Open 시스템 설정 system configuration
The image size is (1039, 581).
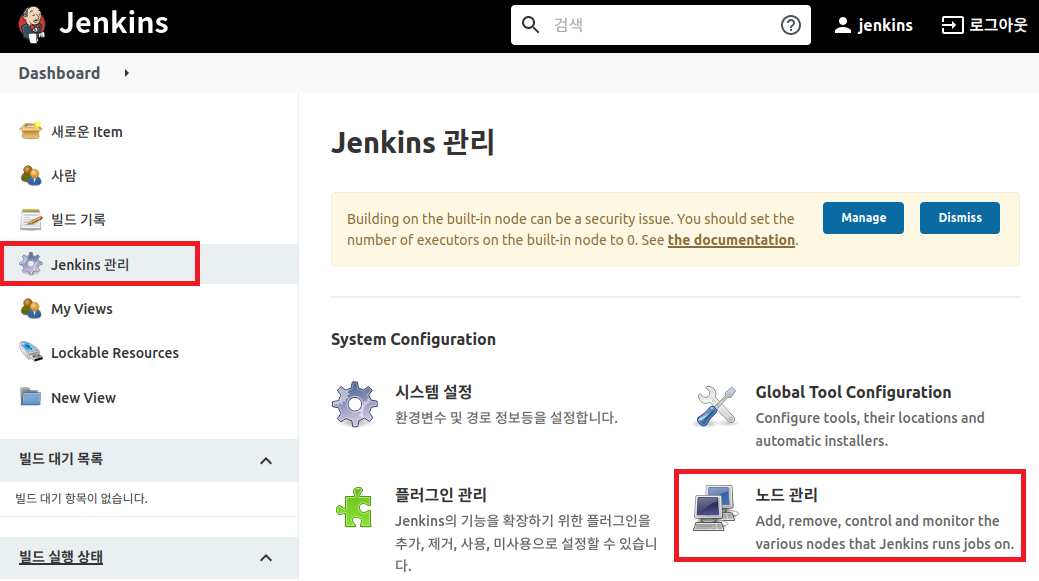click(434, 392)
